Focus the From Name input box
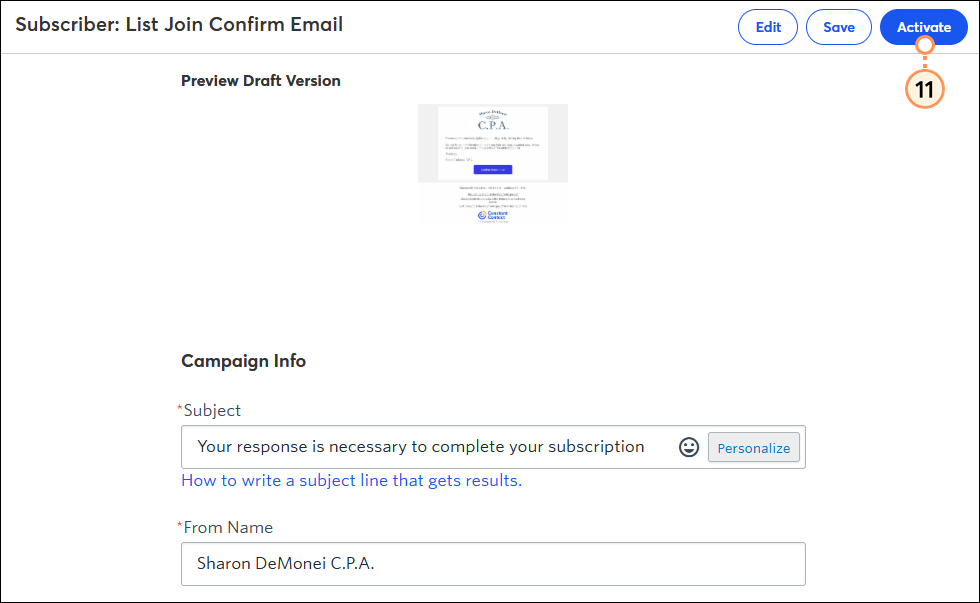This screenshot has width=980, height=603. [x=493, y=564]
